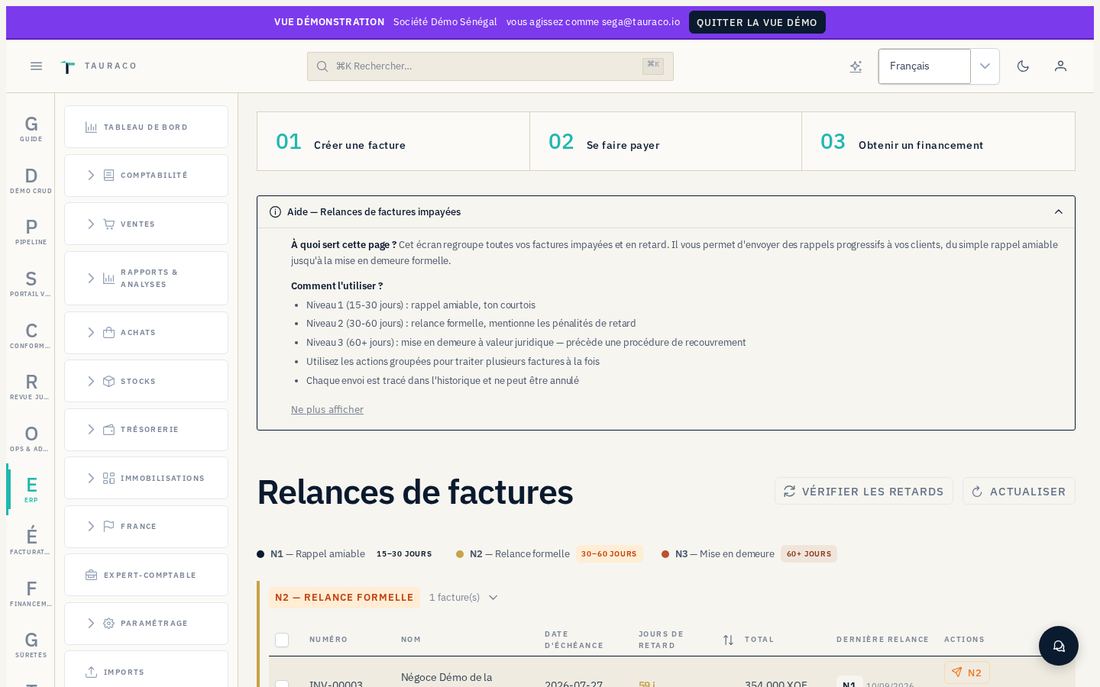Go to step 01 Créer une facture
Screen dimensions: 1100x687
pos(394,141)
